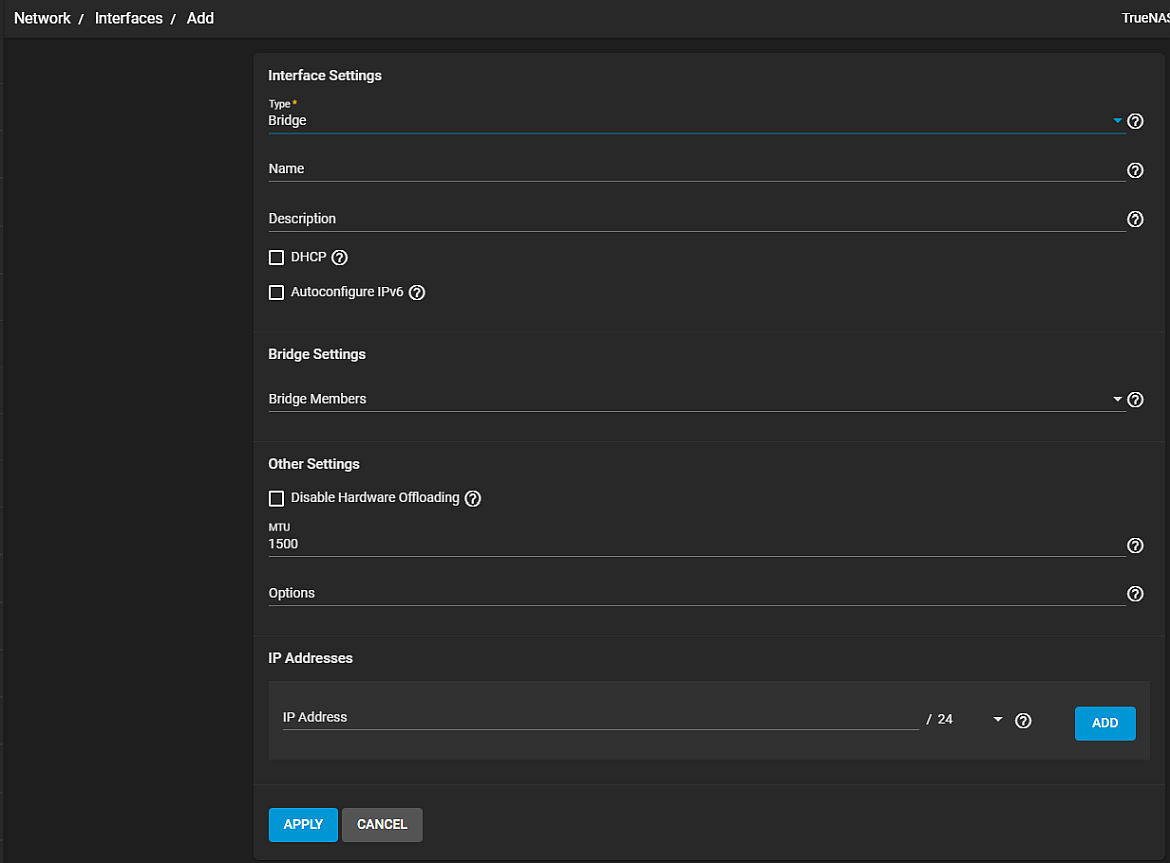Expand the Bridge Members dropdown

coord(690,400)
